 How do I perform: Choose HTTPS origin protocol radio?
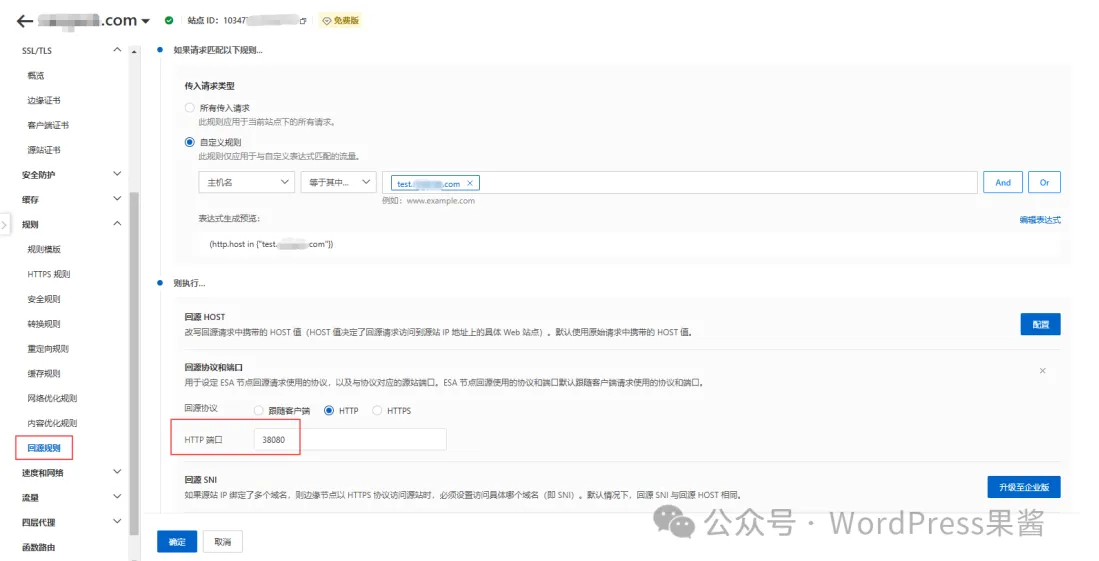click(377, 411)
